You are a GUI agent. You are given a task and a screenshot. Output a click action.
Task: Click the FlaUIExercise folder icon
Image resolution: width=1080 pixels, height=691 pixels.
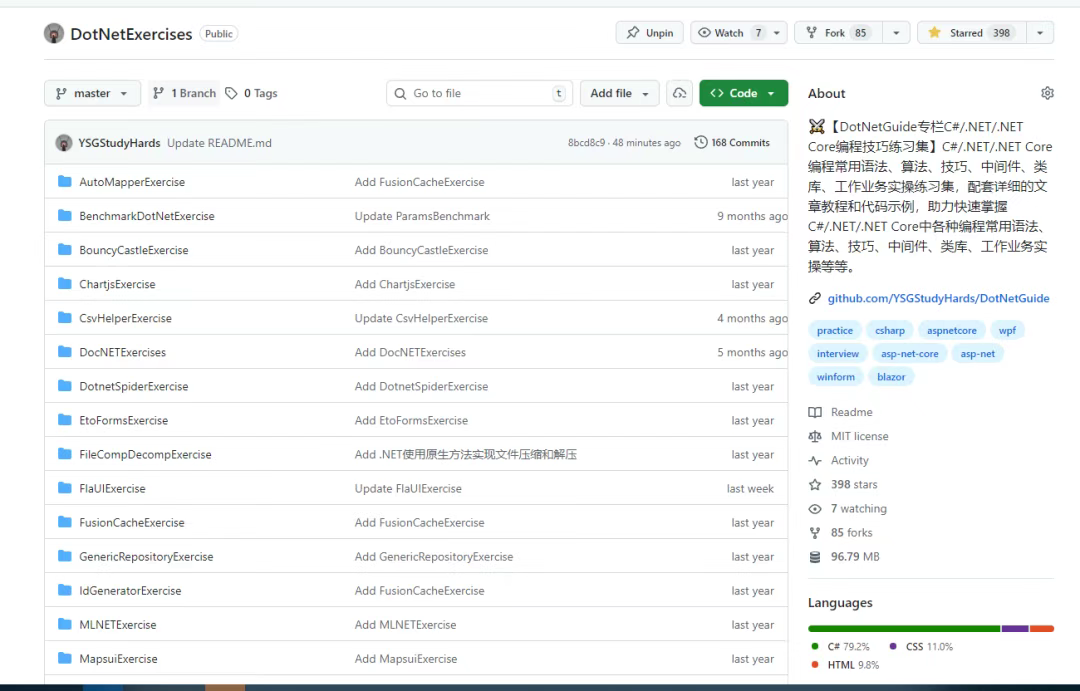(x=65, y=488)
